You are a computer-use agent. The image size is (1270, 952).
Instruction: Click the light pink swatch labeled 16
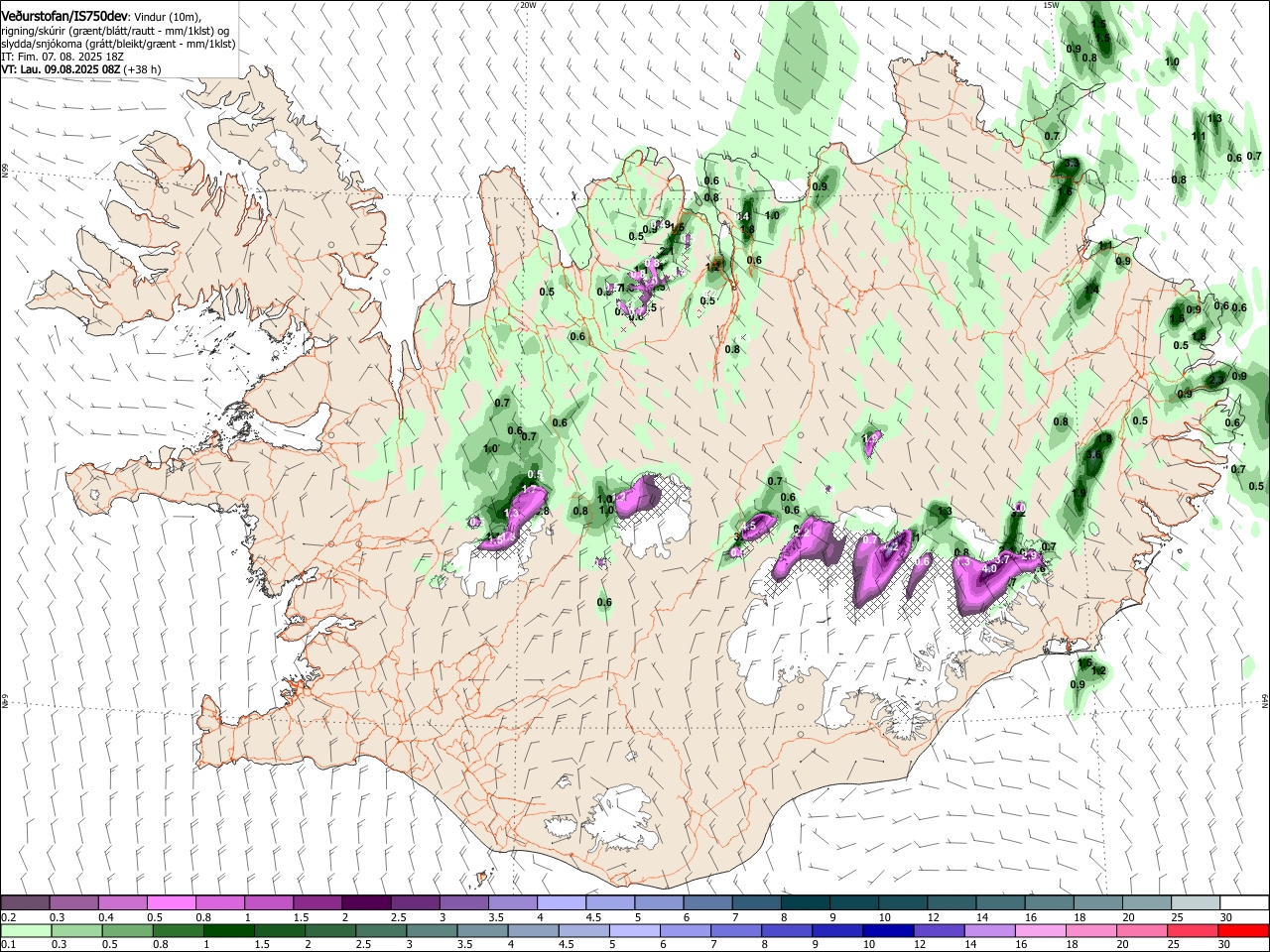tap(1041, 930)
